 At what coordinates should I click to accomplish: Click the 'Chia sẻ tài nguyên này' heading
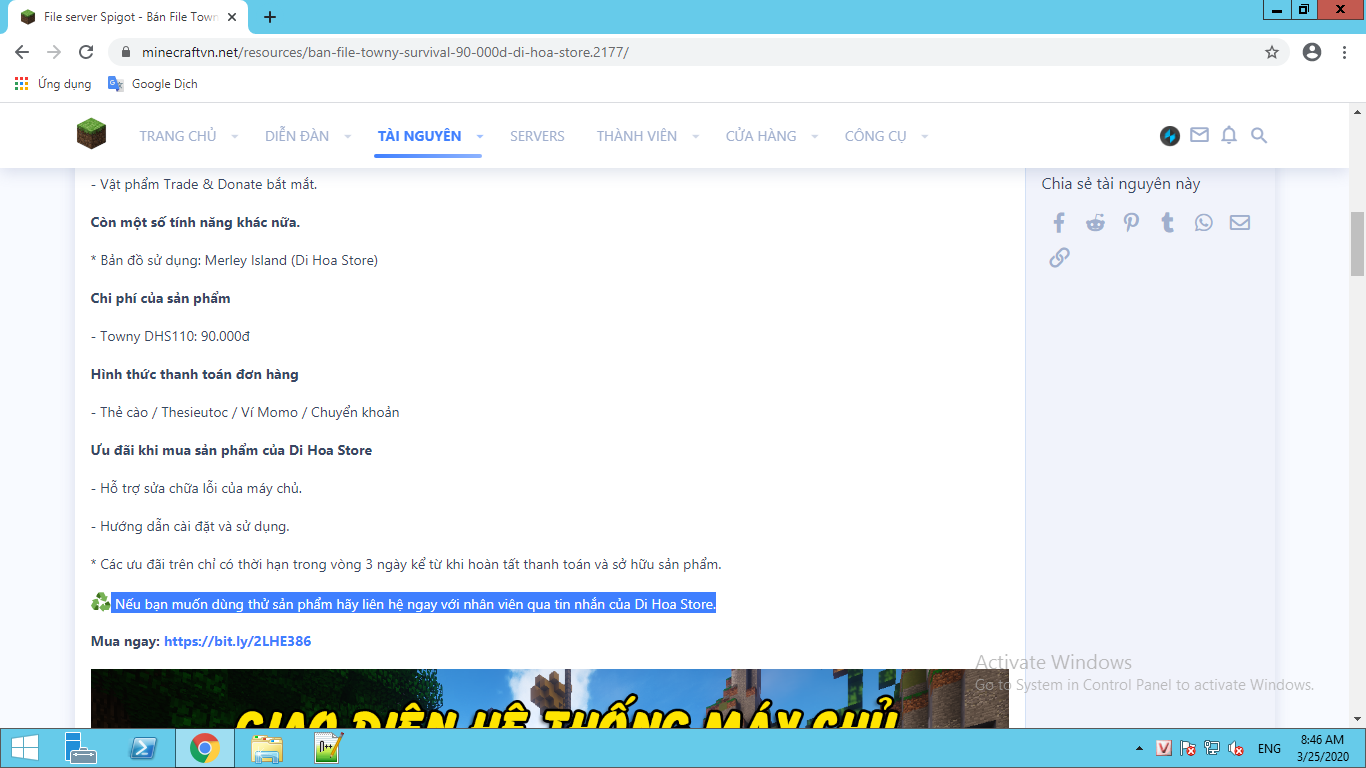pos(1121,184)
